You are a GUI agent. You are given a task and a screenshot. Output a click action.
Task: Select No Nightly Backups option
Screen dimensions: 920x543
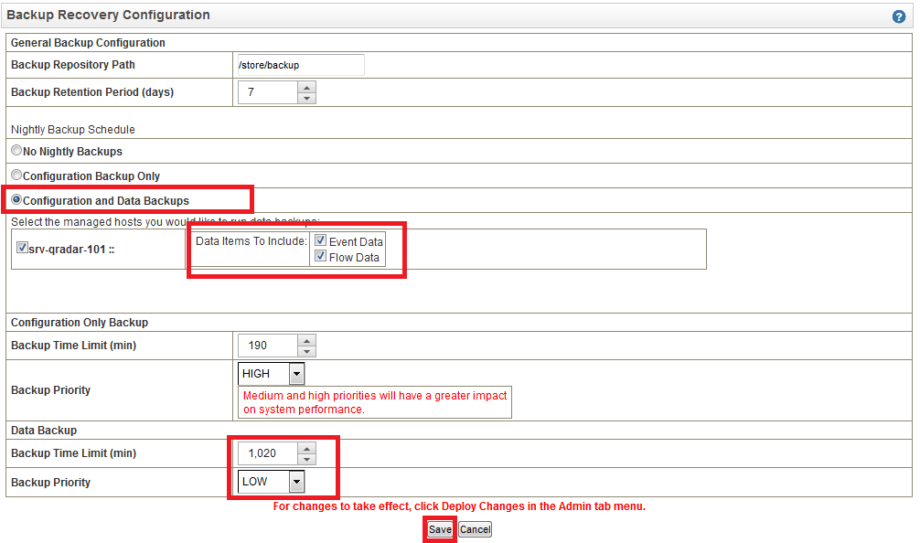coord(16,151)
